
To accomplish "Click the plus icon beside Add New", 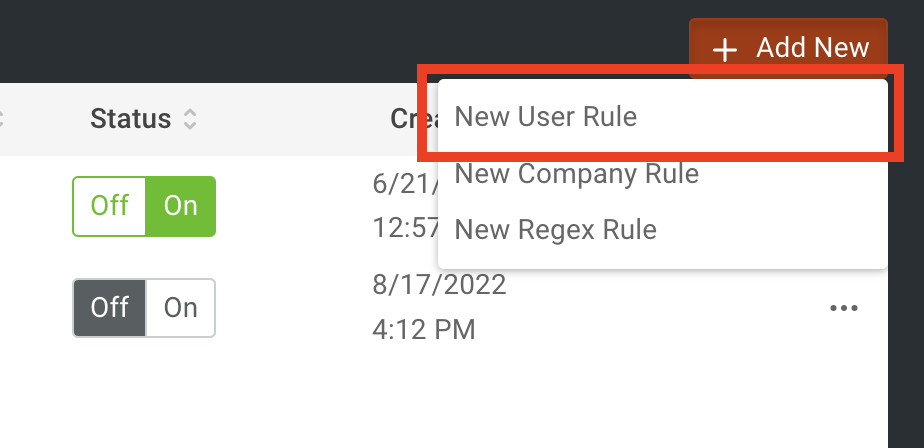I will pyautogui.click(x=724, y=50).
